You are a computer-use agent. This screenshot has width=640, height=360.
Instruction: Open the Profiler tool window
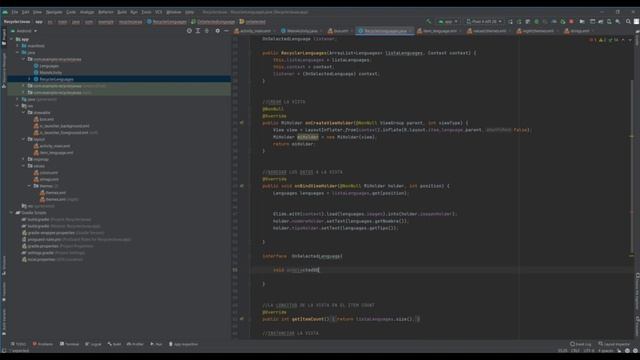(x=136, y=344)
